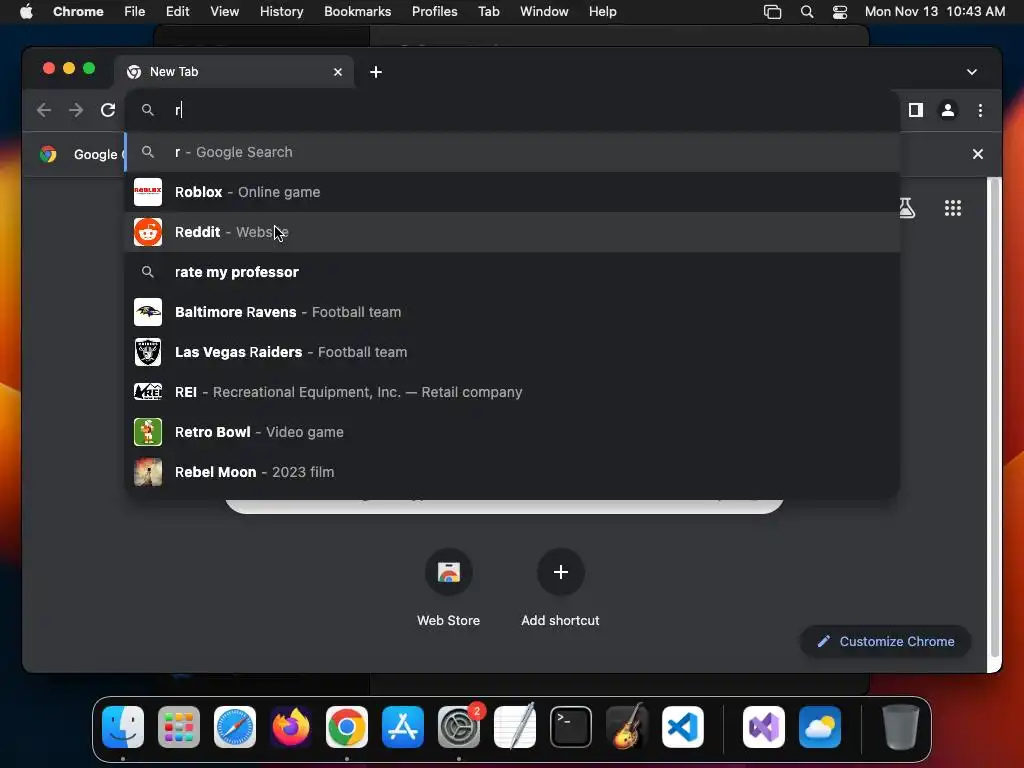
Task: Click the Forward navigation arrow
Action: (x=76, y=110)
